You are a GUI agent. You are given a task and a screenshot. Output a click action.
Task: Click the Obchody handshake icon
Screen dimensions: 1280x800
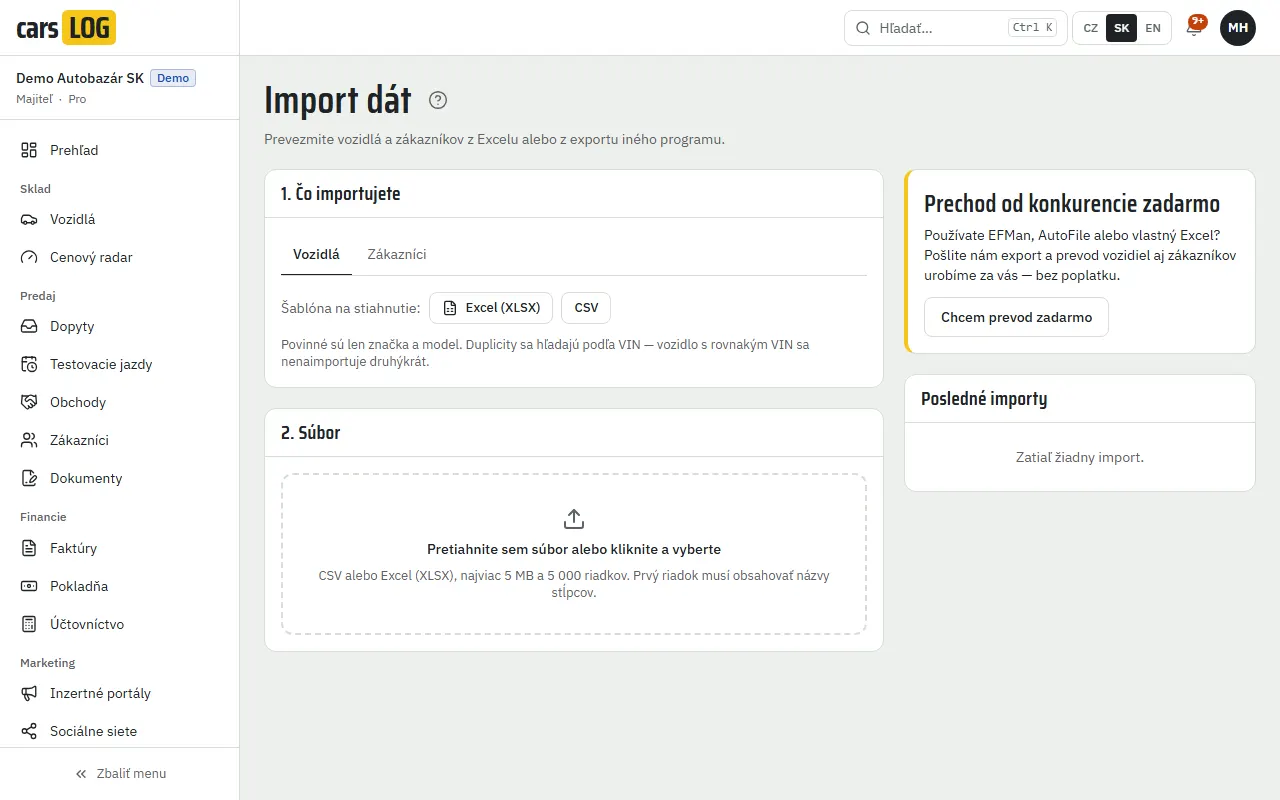pyautogui.click(x=29, y=402)
